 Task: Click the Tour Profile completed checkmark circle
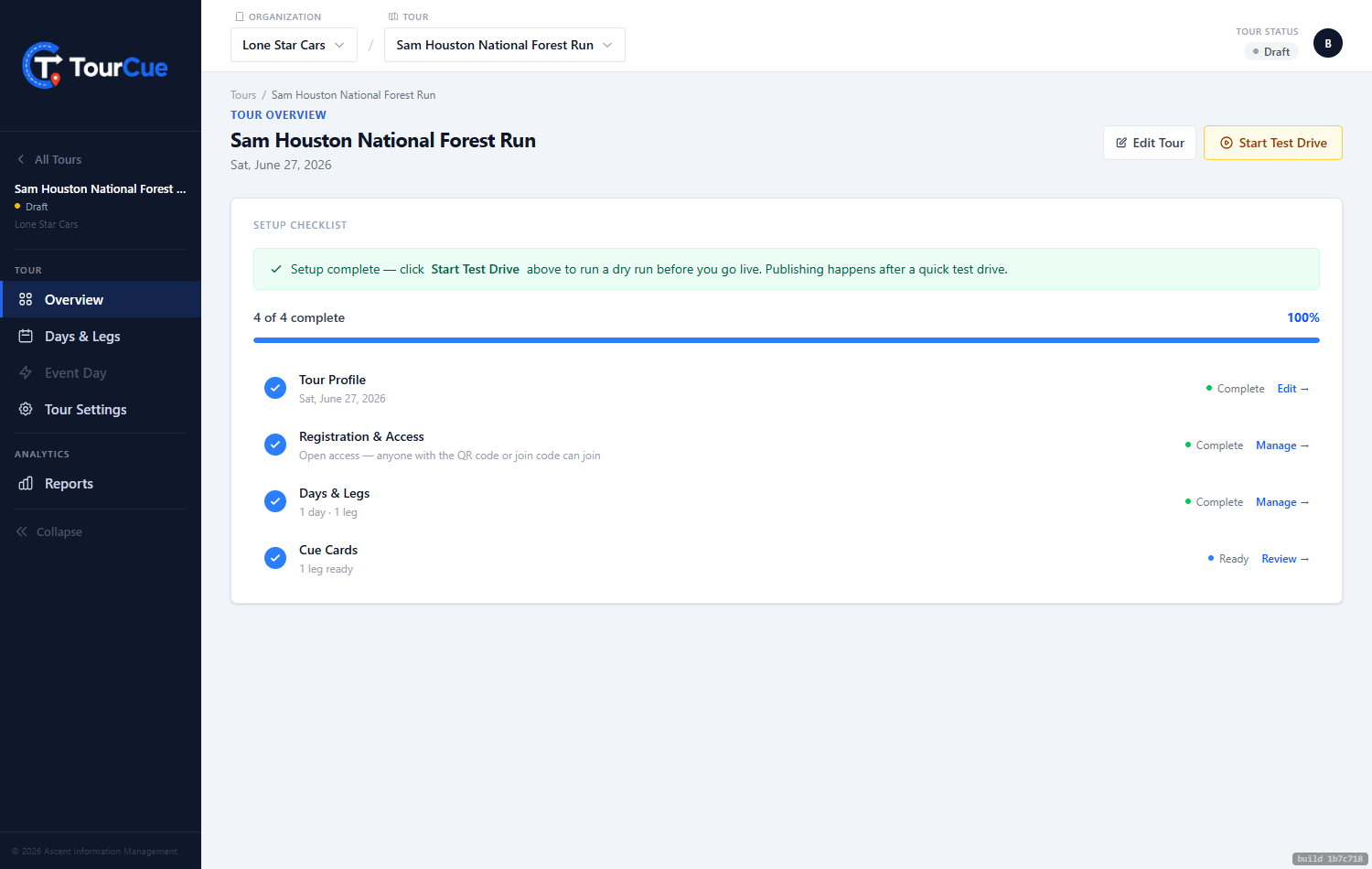point(275,388)
